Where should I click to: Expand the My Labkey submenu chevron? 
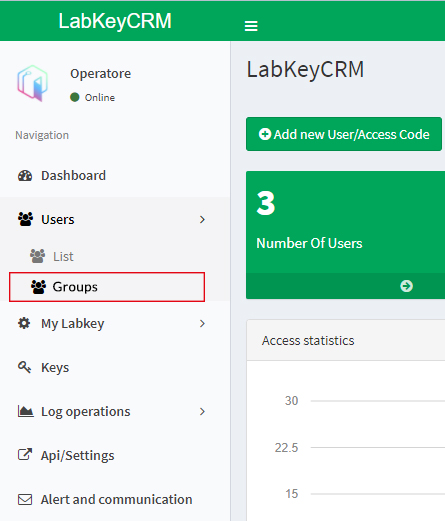(202, 323)
